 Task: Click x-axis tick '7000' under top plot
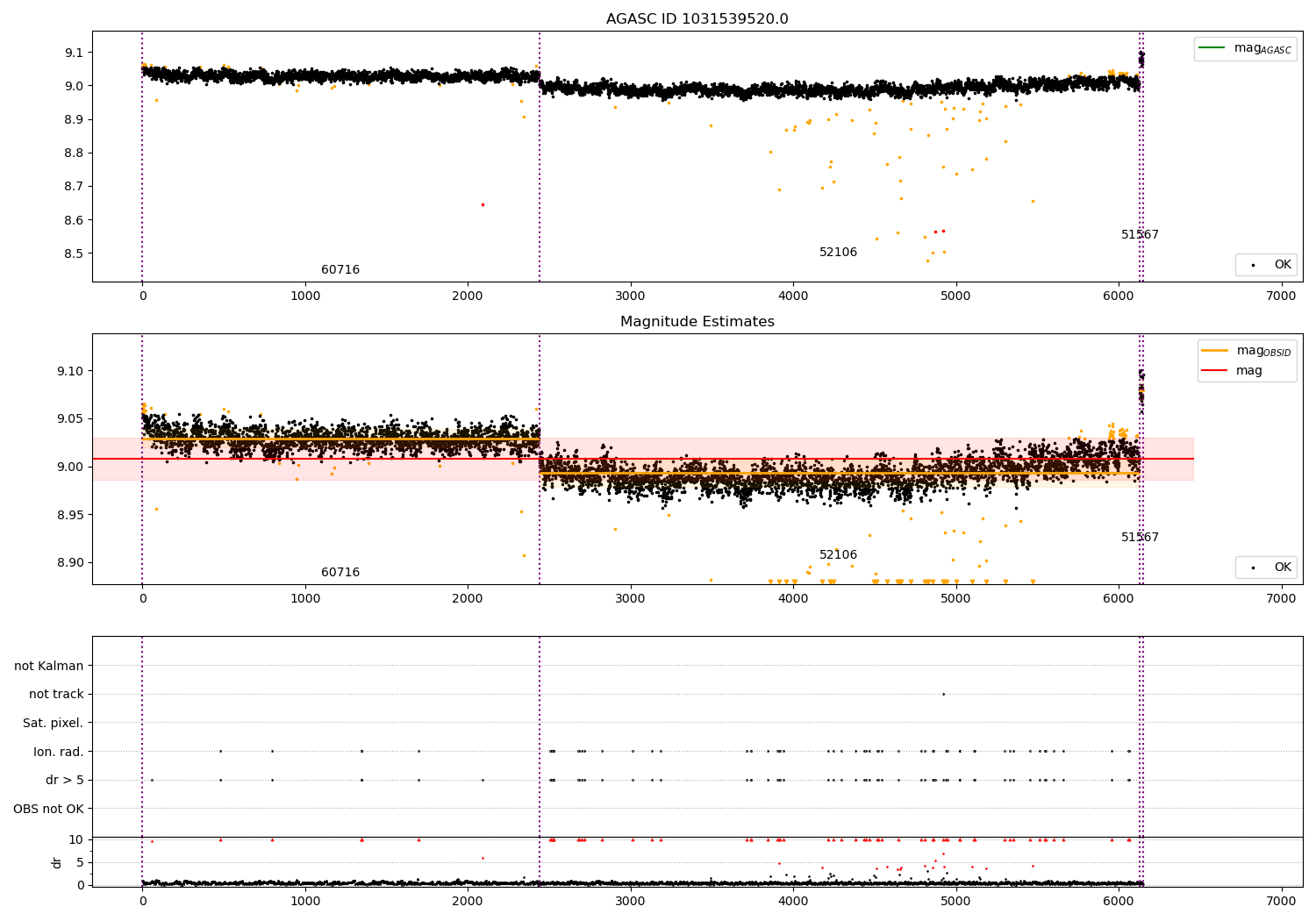pyautogui.click(x=1281, y=296)
